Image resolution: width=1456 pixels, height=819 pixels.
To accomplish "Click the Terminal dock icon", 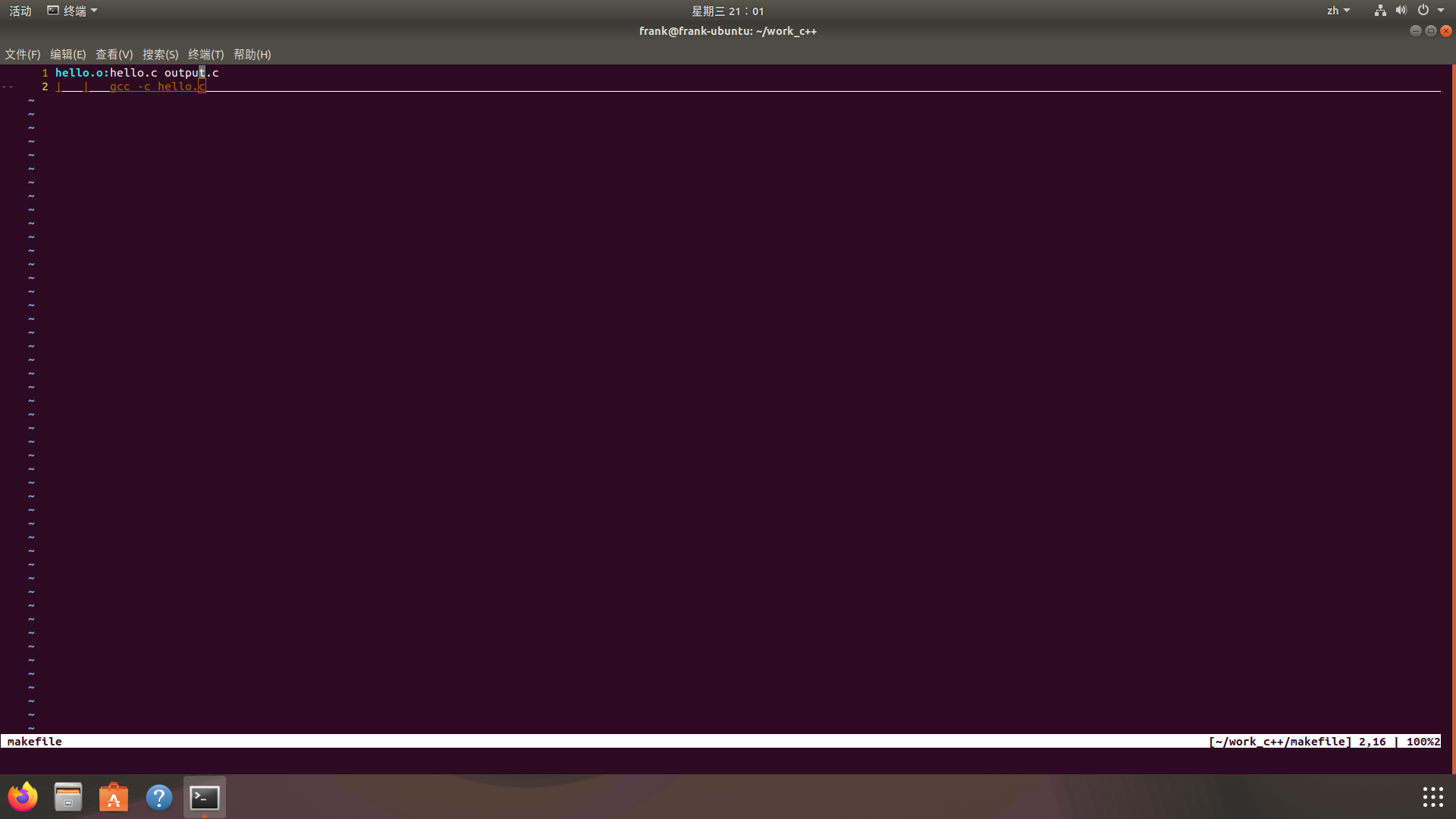I will (205, 797).
